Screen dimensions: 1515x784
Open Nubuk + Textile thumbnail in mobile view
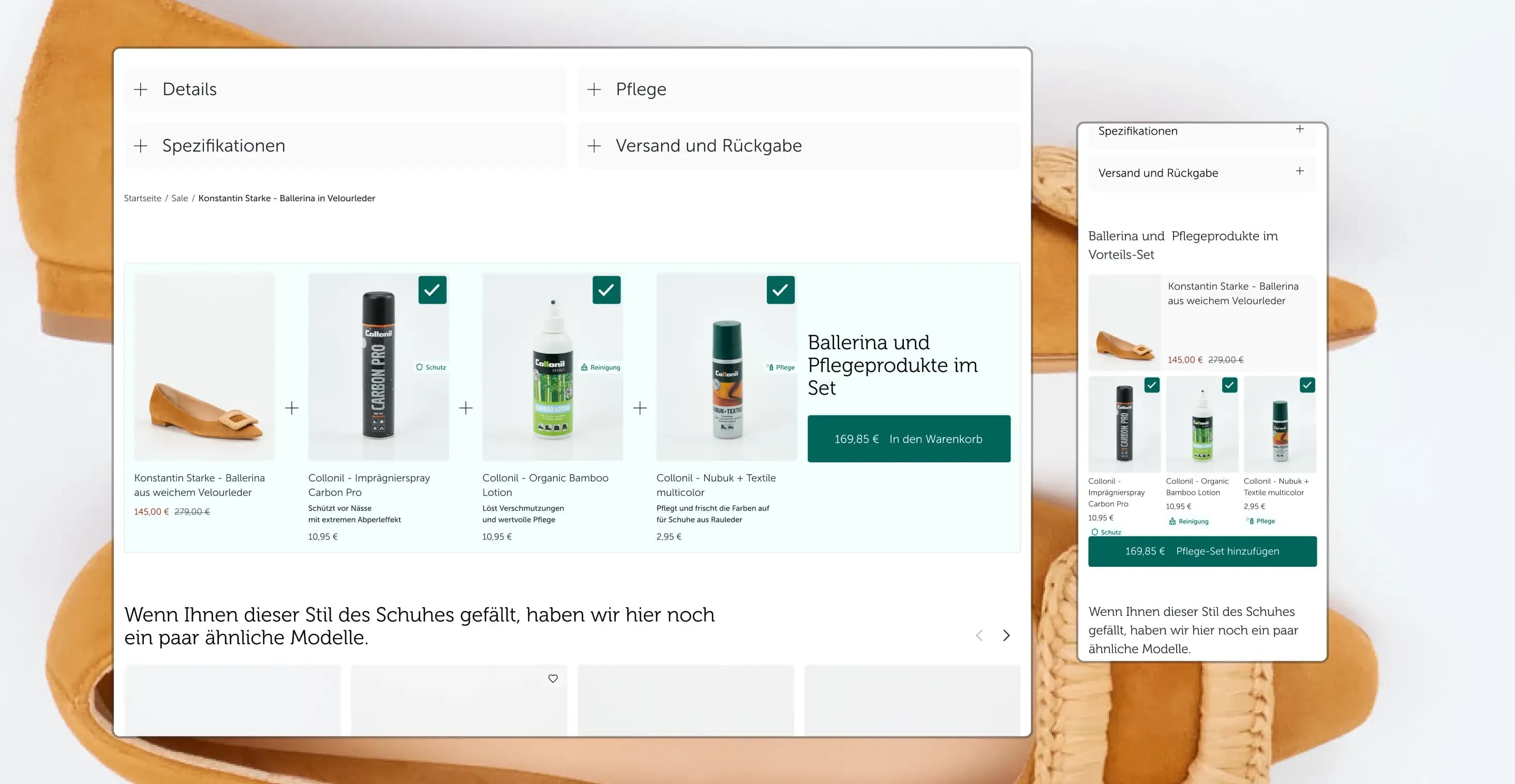(x=1279, y=425)
